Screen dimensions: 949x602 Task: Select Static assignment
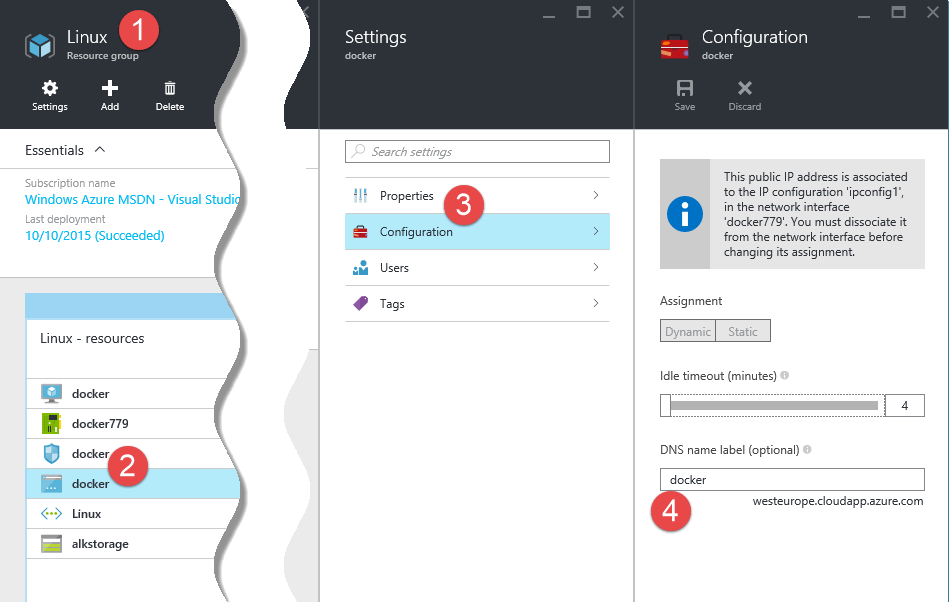[x=743, y=331]
